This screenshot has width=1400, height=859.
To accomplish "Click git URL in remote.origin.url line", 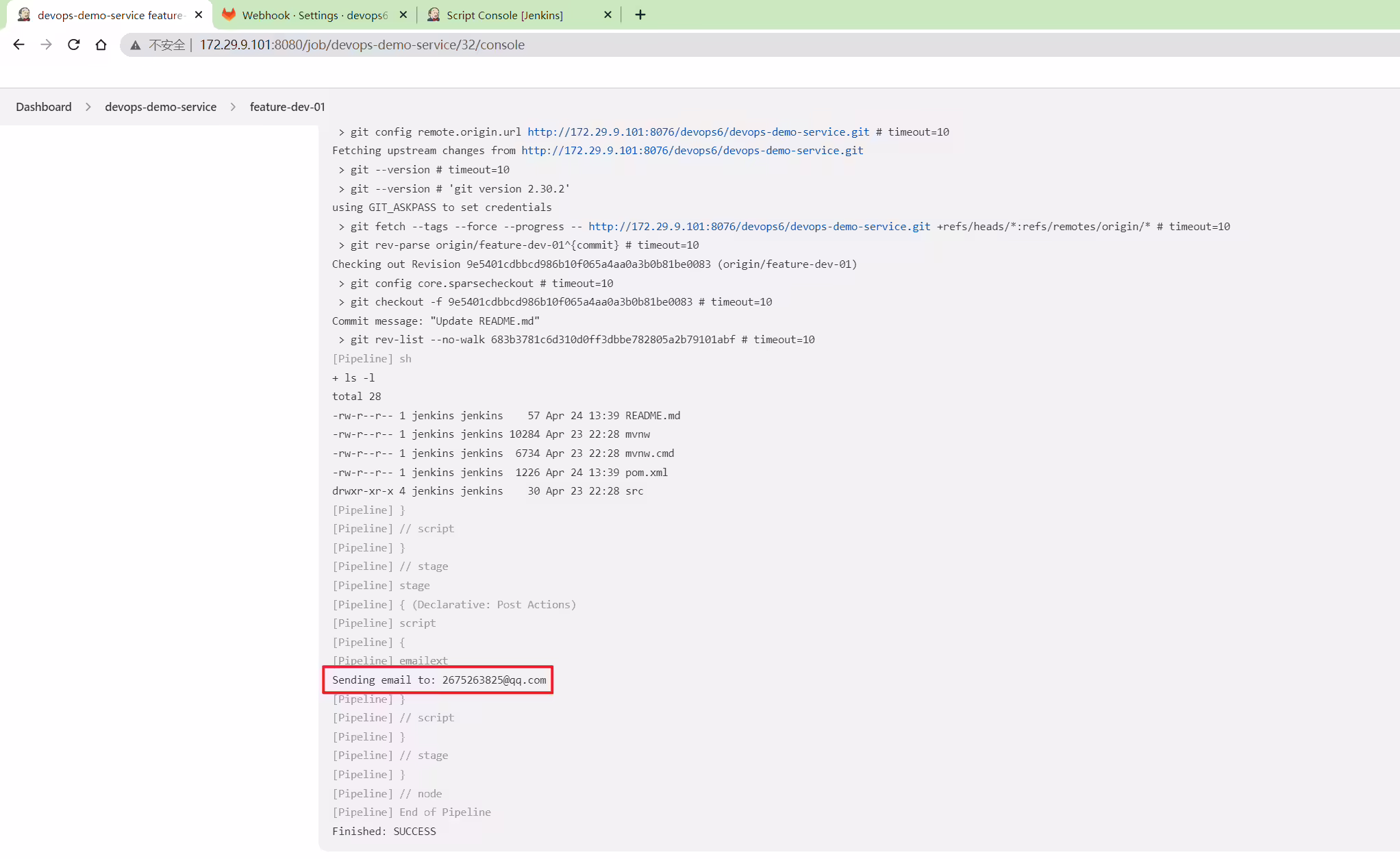I will point(698,132).
